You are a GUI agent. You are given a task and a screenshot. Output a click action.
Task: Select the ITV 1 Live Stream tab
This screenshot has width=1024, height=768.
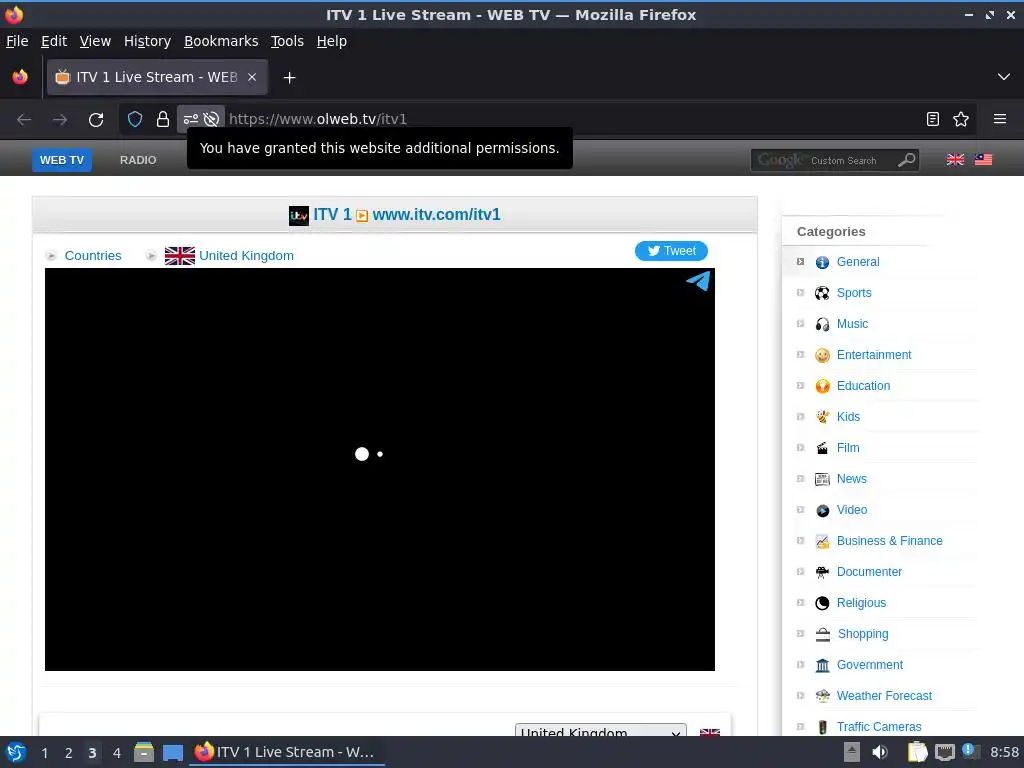tap(157, 77)
